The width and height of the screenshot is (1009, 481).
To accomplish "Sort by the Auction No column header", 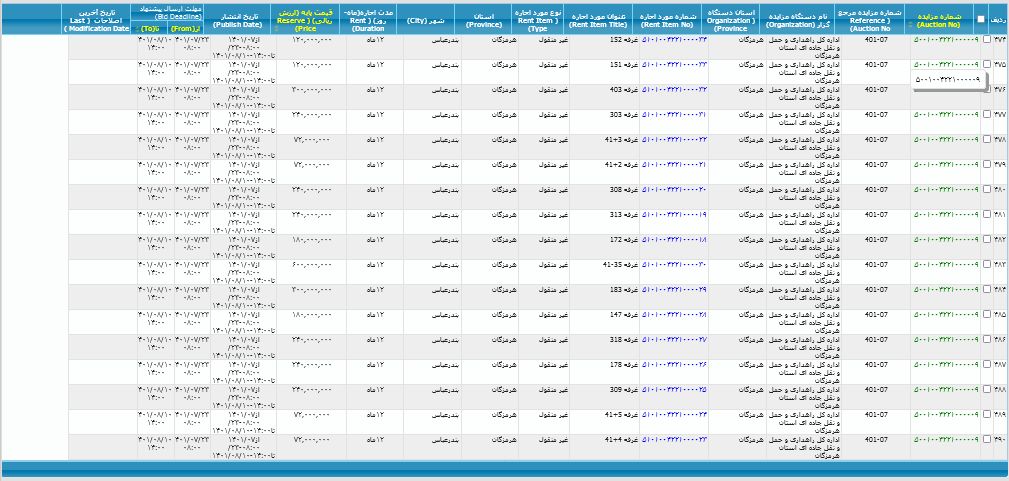I will pyautogui.click(x=940, y=18).
